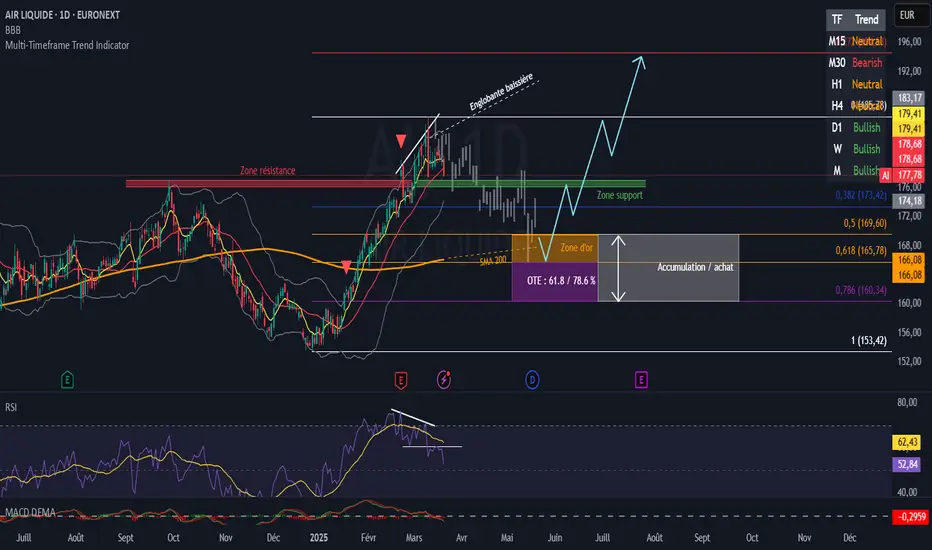
Task: Click the 192,00 price scale value
Action: point(909,71)
